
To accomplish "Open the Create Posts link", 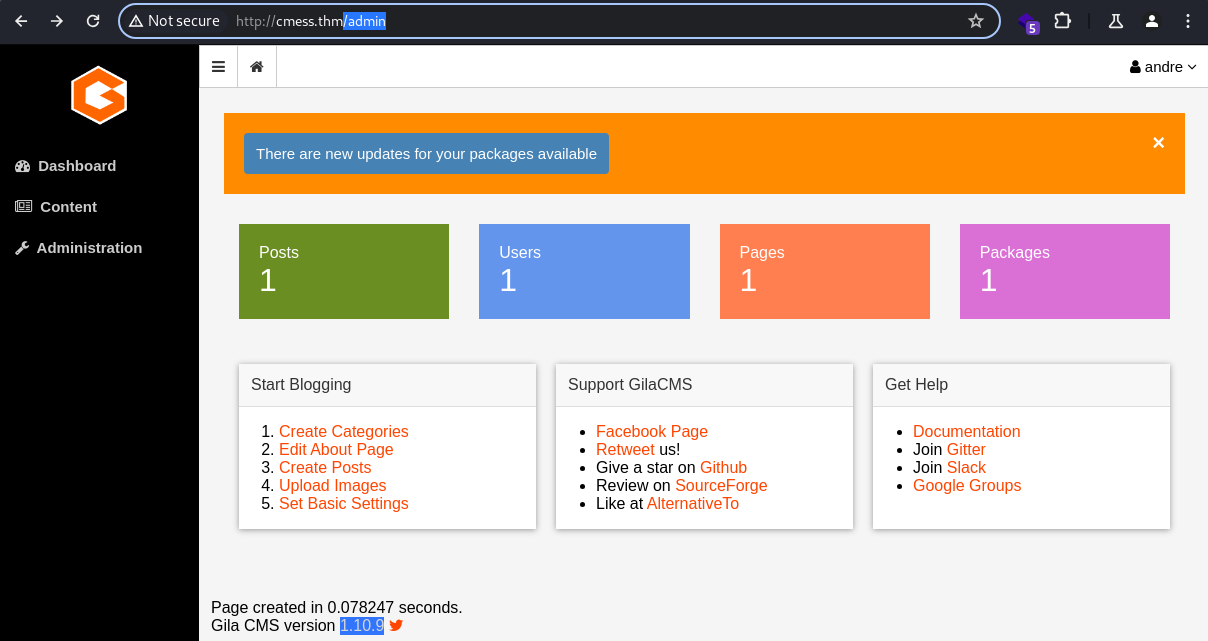I will pyautogui.click(x=325, y=468).
